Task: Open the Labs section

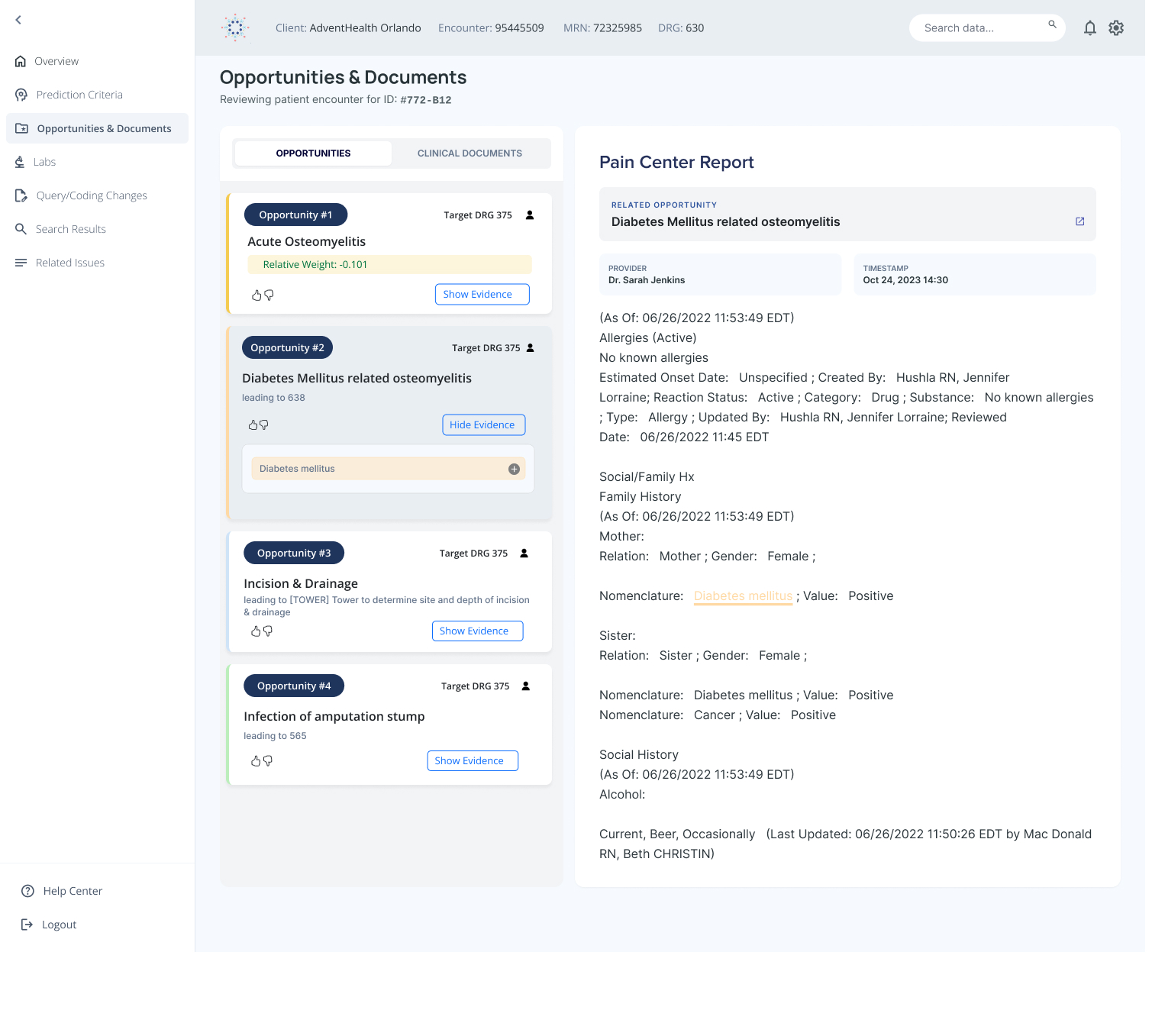Action: click(35, 162)
